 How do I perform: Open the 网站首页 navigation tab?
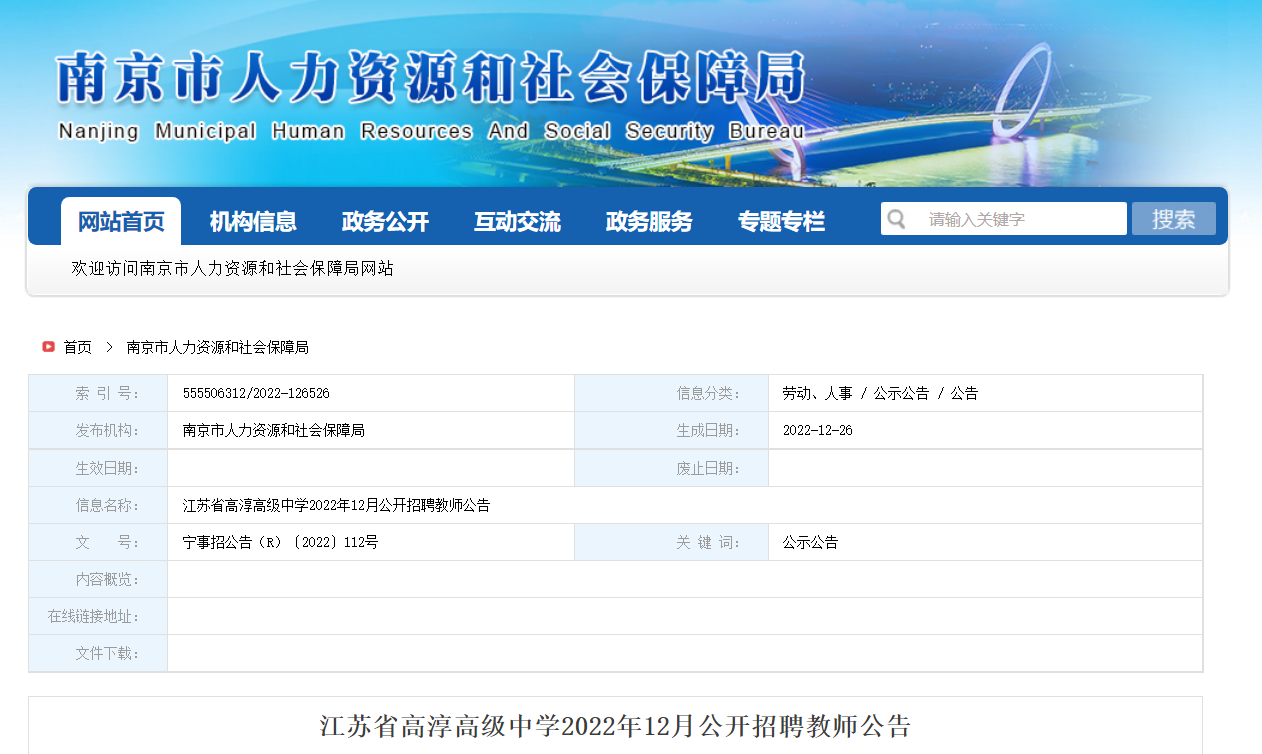pyautogui.click(x=121, y=222)
